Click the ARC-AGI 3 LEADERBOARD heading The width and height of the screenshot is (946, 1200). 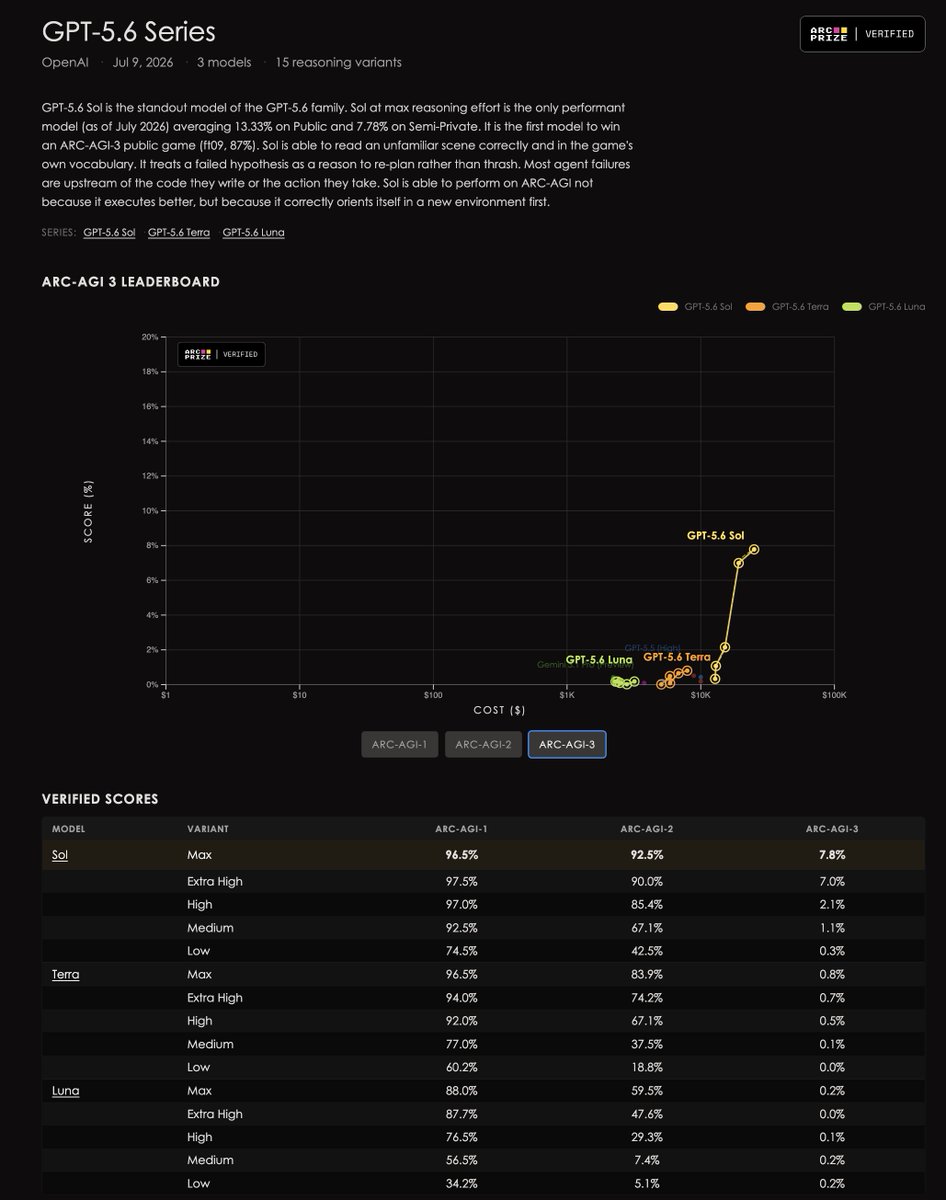click(x=131, y=282)
